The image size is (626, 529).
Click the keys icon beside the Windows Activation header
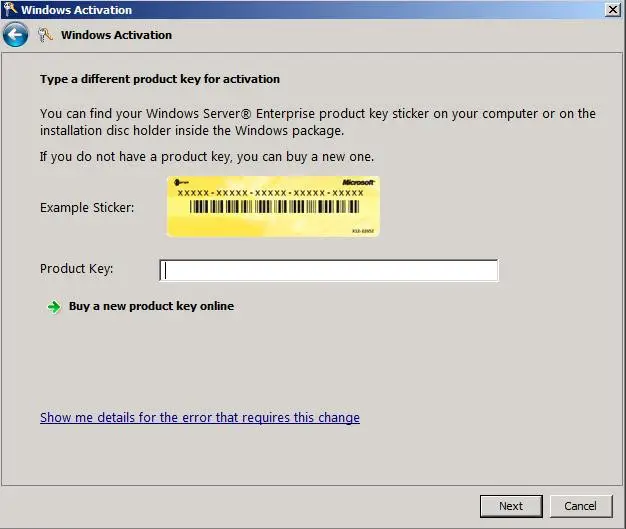click(x=45, y=35)
